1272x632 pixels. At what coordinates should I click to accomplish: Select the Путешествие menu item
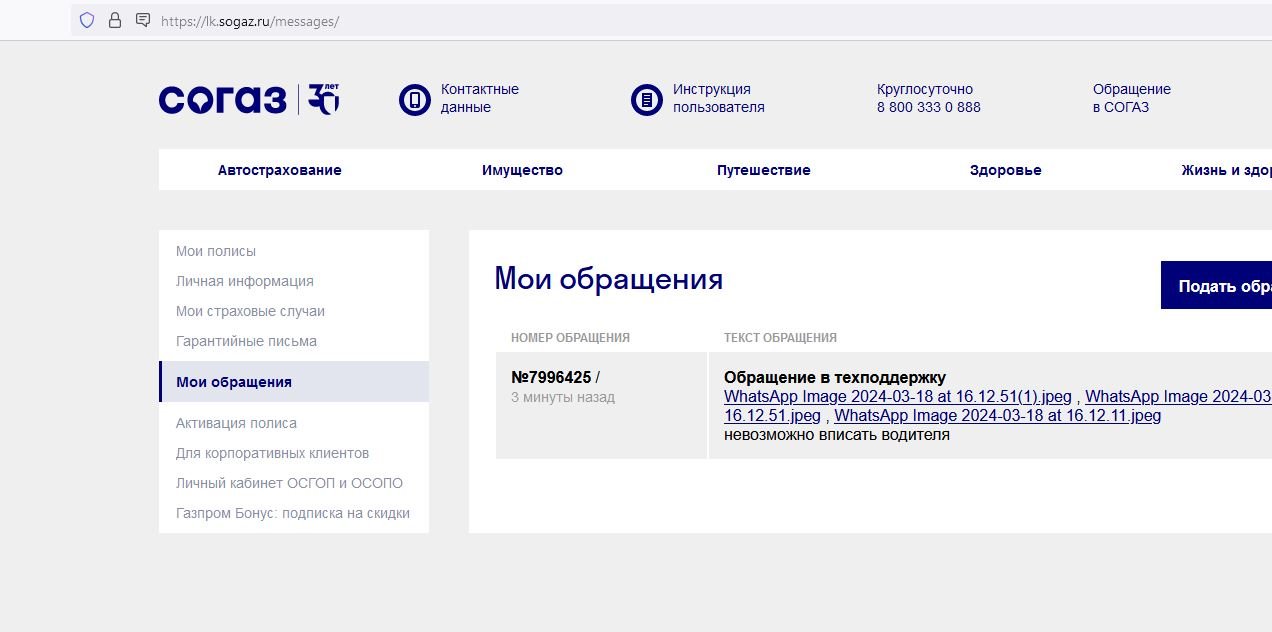pyautogui.click(x=763, y=170)
